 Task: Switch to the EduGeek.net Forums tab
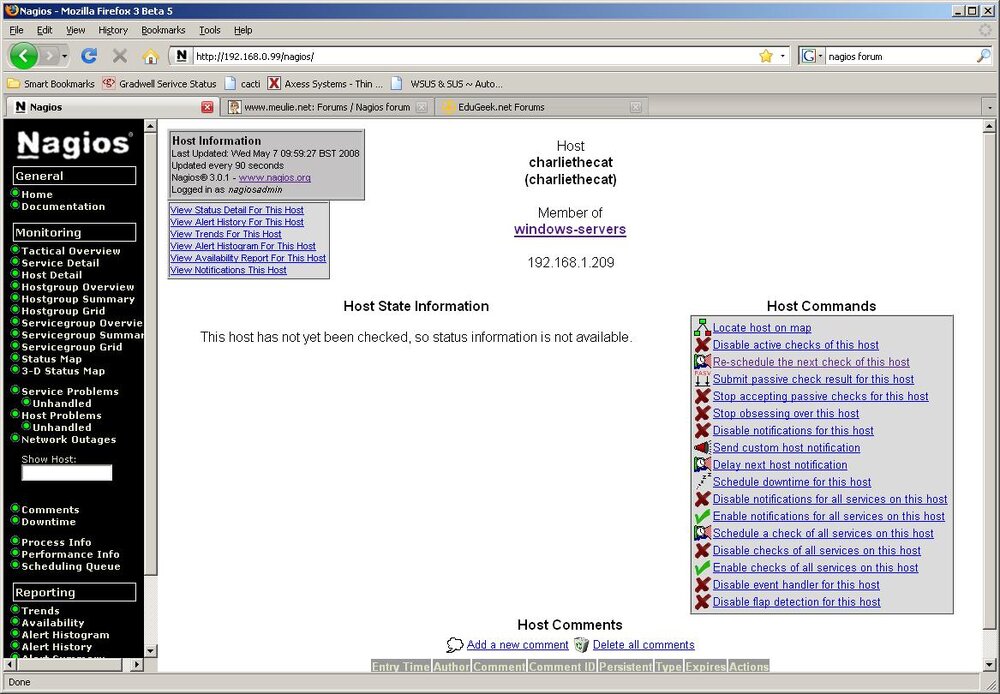pyautogui.click(x=541, y=107)
